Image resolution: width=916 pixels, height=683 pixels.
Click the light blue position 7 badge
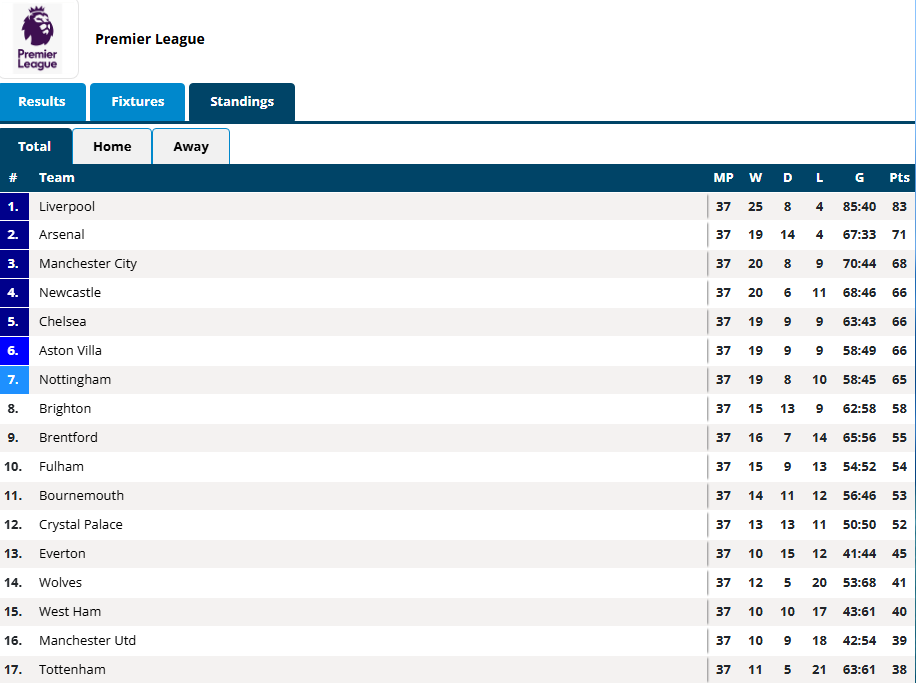pos(14,380)
